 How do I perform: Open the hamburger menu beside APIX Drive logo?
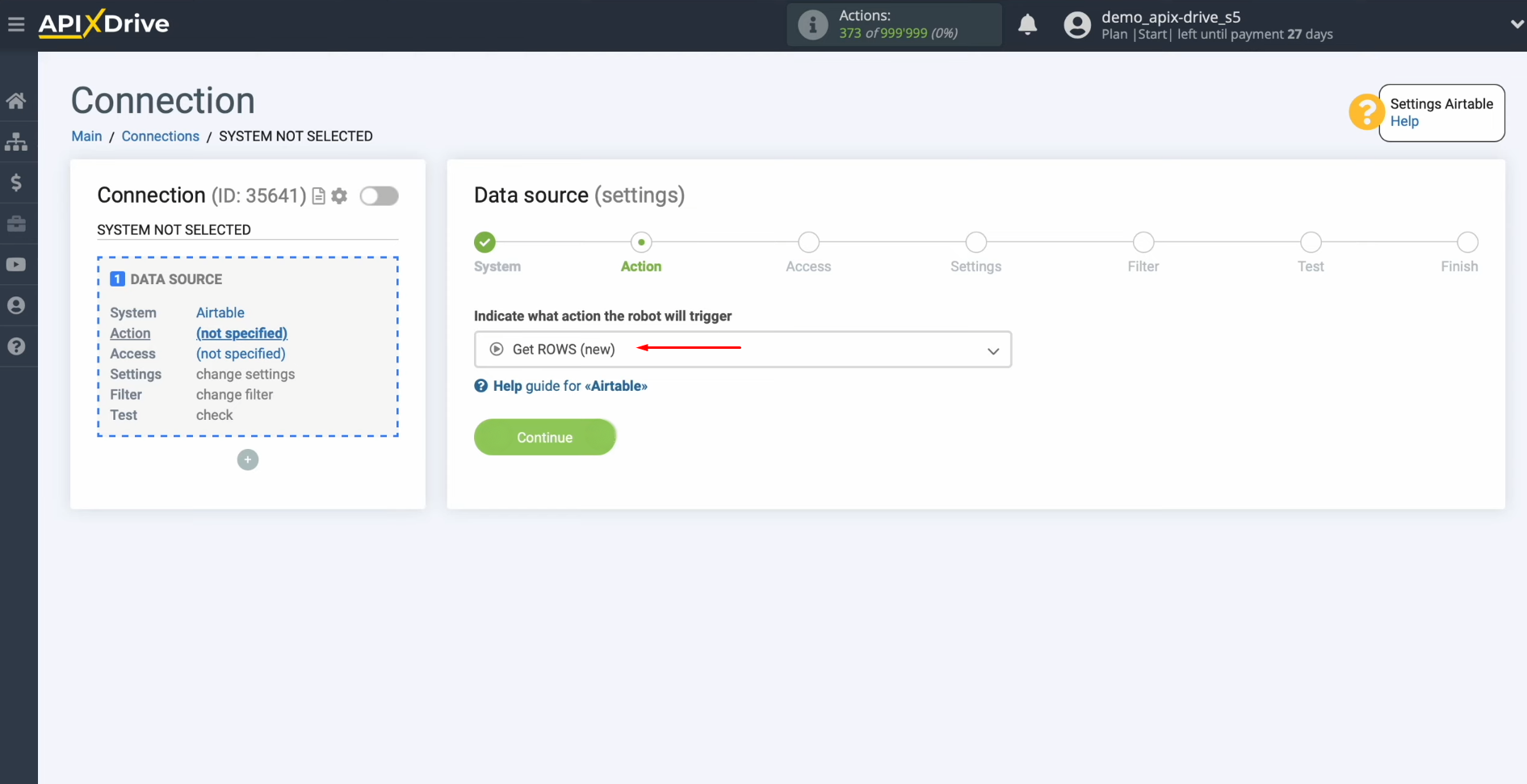tap(17, 23)
